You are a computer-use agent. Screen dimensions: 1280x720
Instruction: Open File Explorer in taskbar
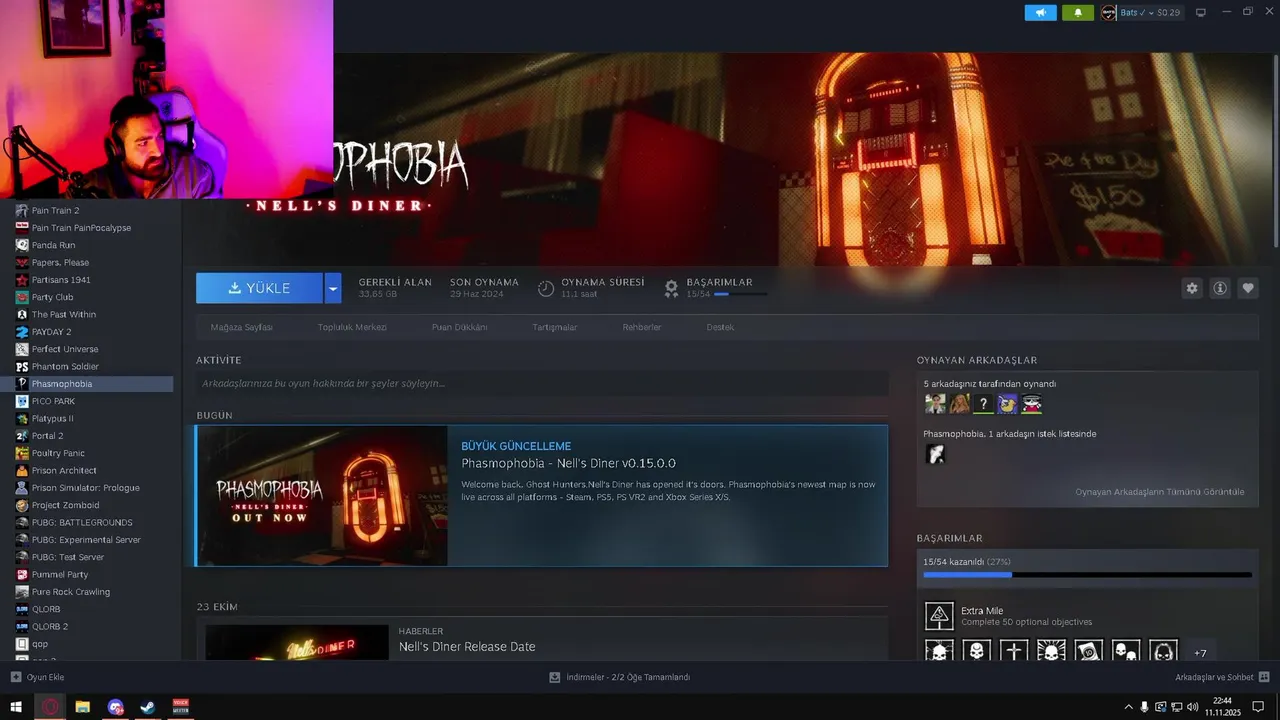click(x=83, y=707)
